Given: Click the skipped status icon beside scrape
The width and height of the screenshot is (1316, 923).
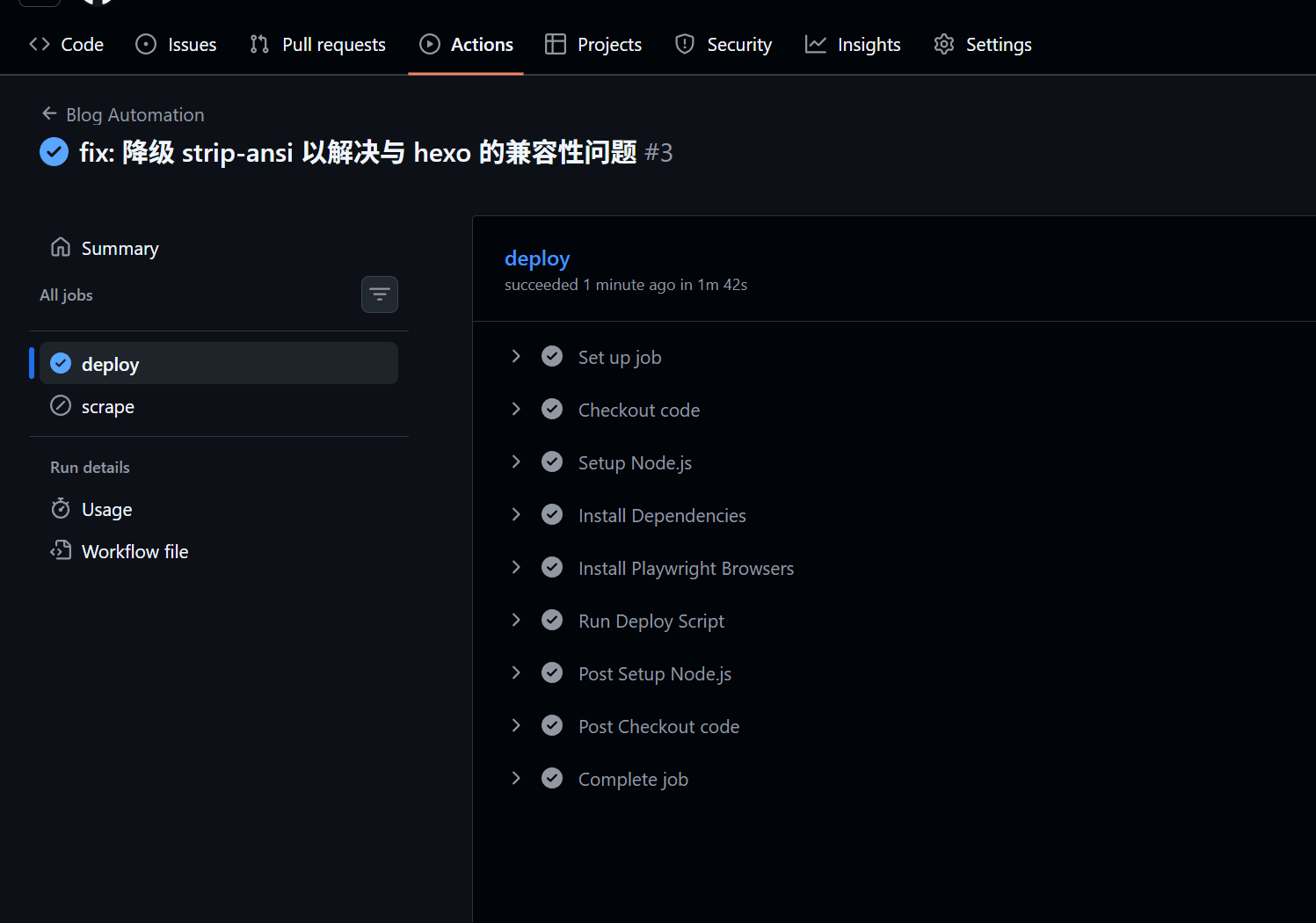Looking at the screenshot, I should pos(61,406).
